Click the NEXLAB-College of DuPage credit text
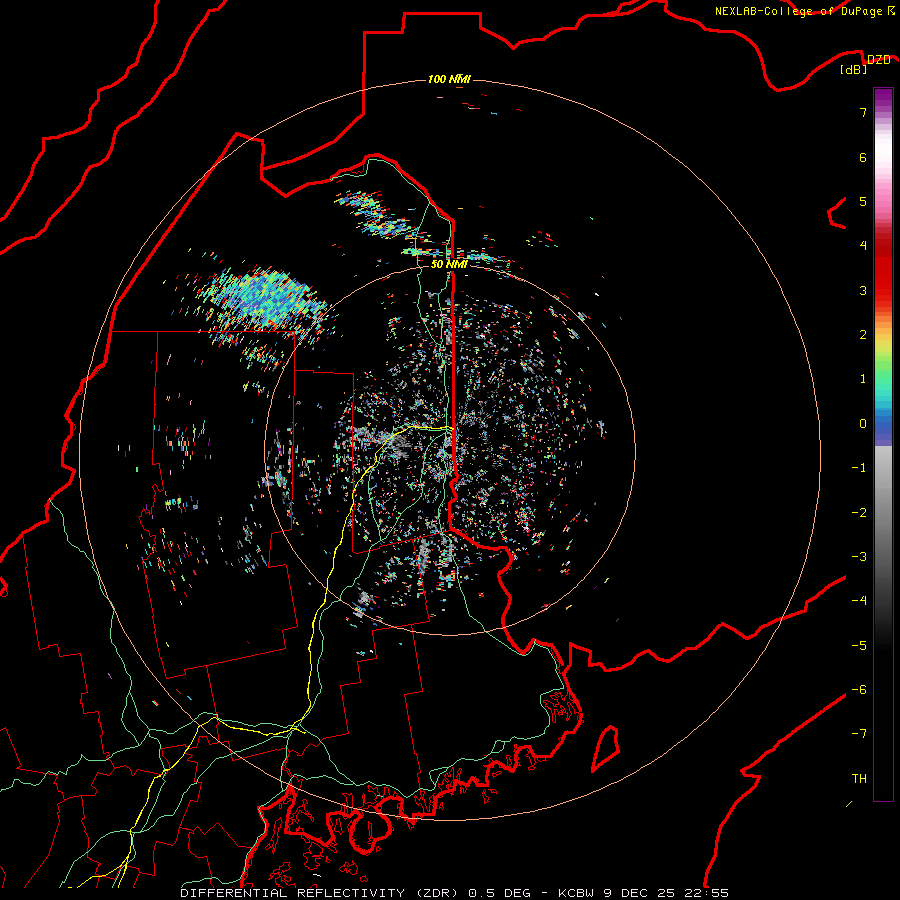The width and height of the screenshot is (900, 900). 799,11
